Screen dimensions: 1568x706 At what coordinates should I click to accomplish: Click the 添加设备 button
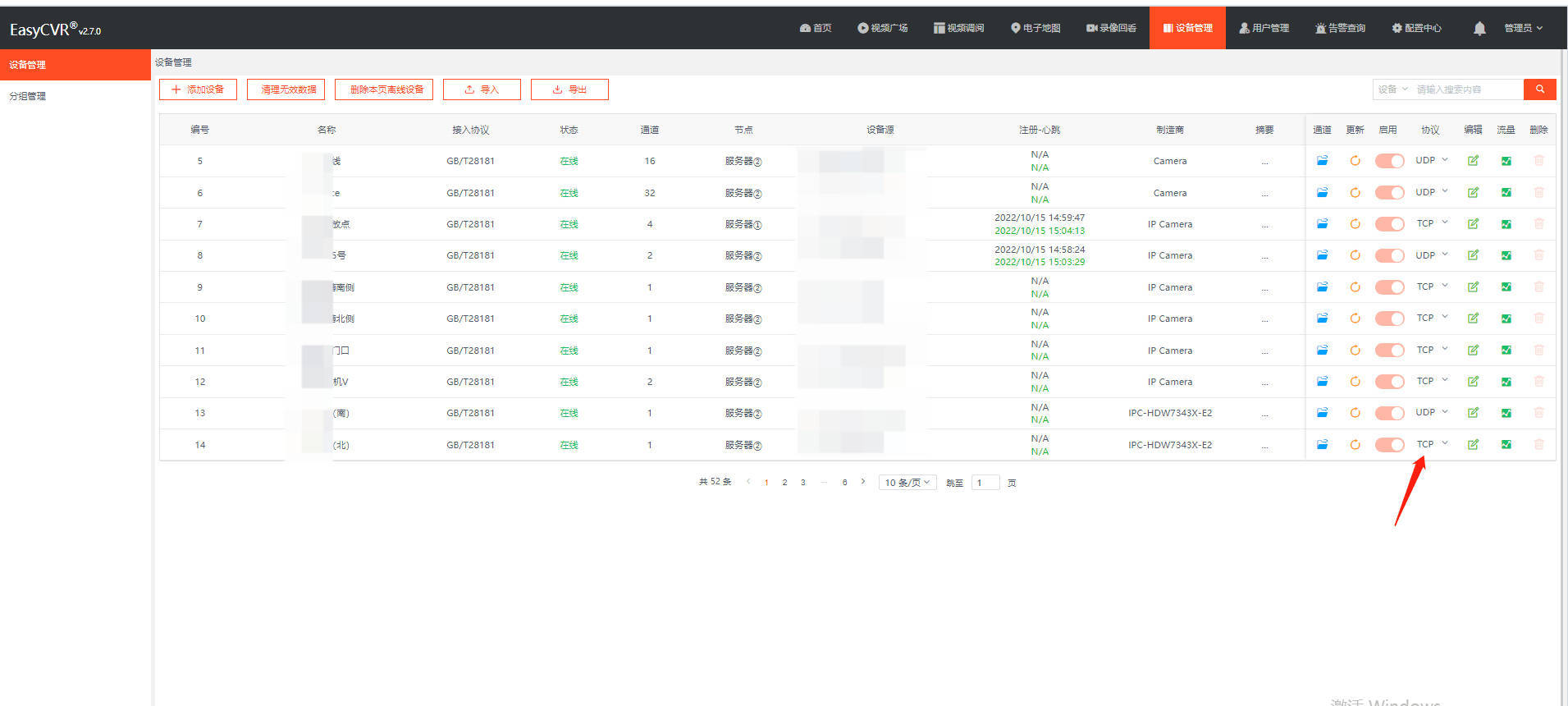[x=198, y=89]
